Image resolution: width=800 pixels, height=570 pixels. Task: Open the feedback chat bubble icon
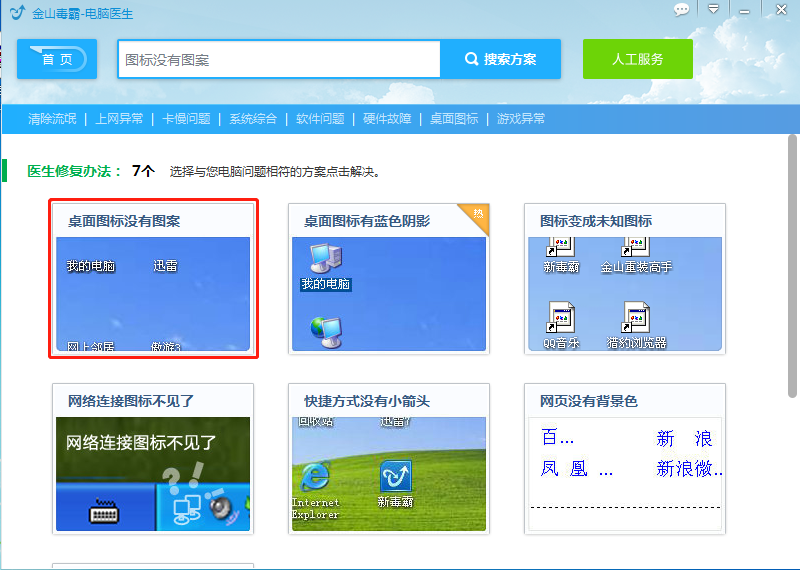pyautogui.click(x=681, y=9)
